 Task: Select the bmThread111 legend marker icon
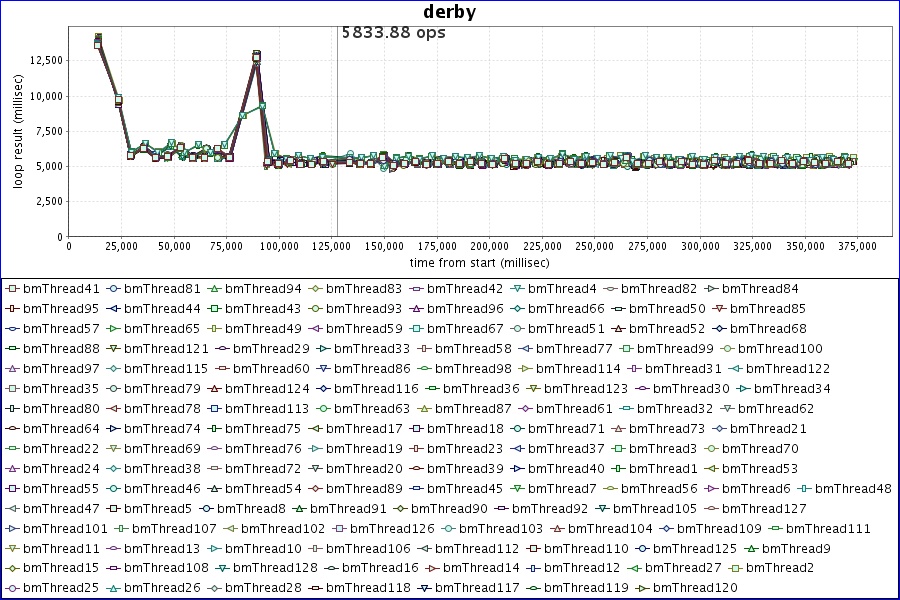coord(775,528)
